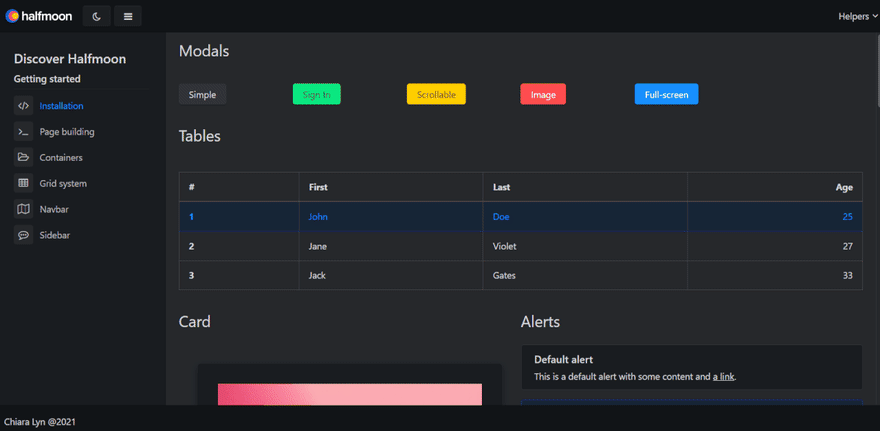Select the "Violet" table cell

pyautogui.click(x=585, y=246)
